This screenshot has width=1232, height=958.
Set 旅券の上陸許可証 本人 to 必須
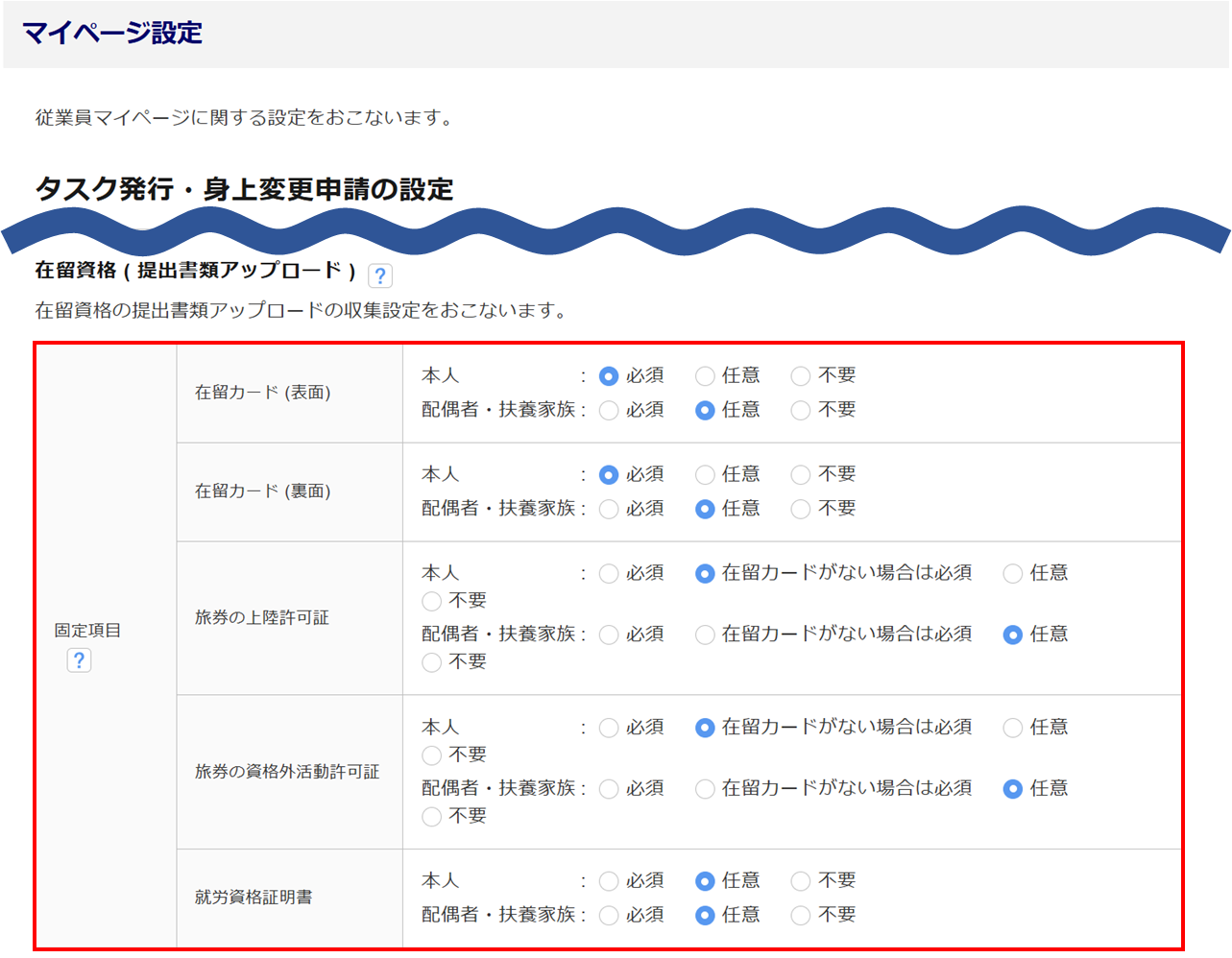[609, 574]
